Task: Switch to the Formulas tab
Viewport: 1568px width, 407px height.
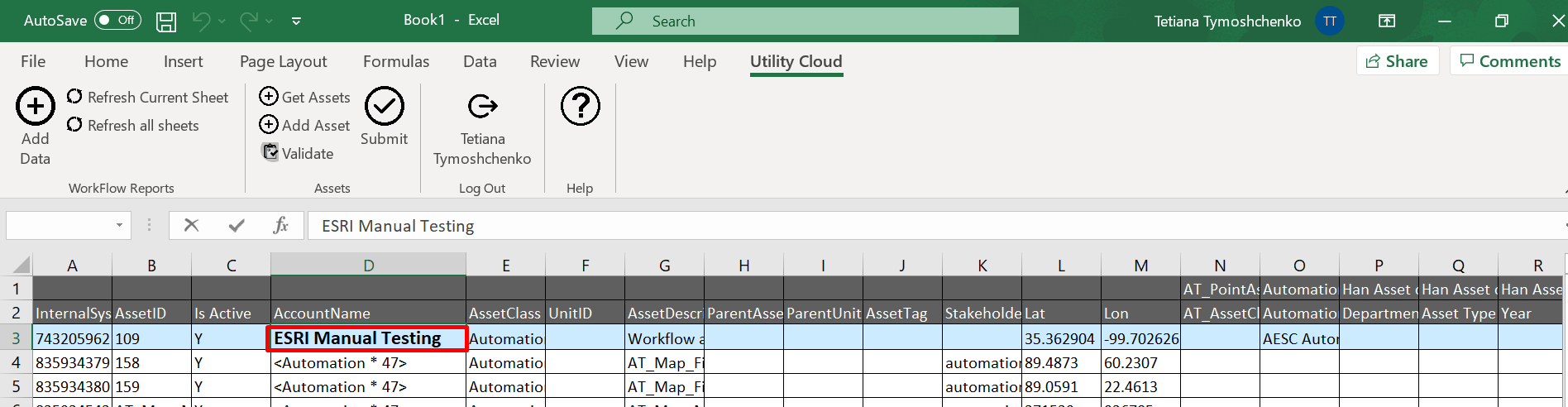Action: (x=396, y=61)
